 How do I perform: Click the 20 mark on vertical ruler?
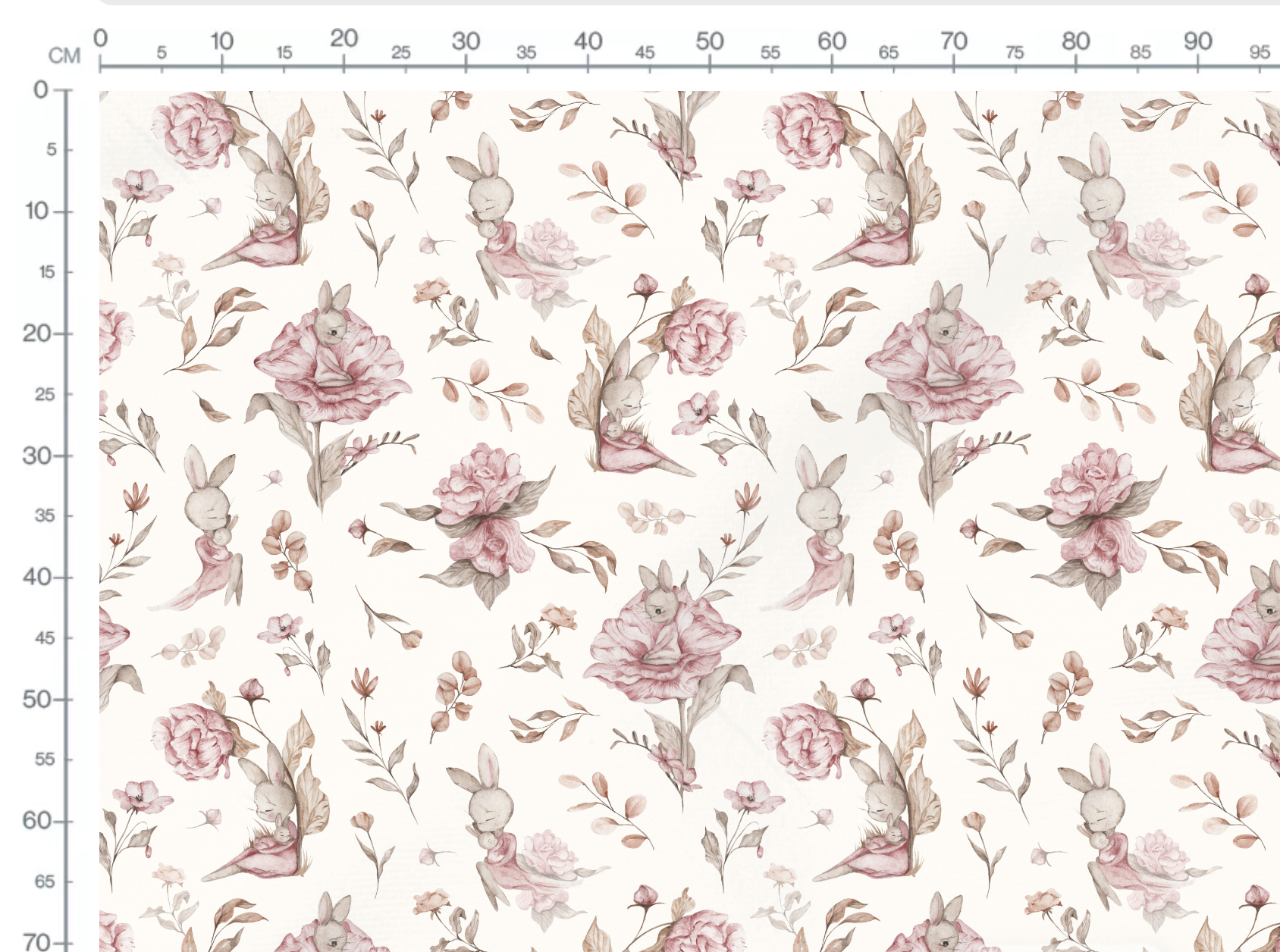pos(37,333)
